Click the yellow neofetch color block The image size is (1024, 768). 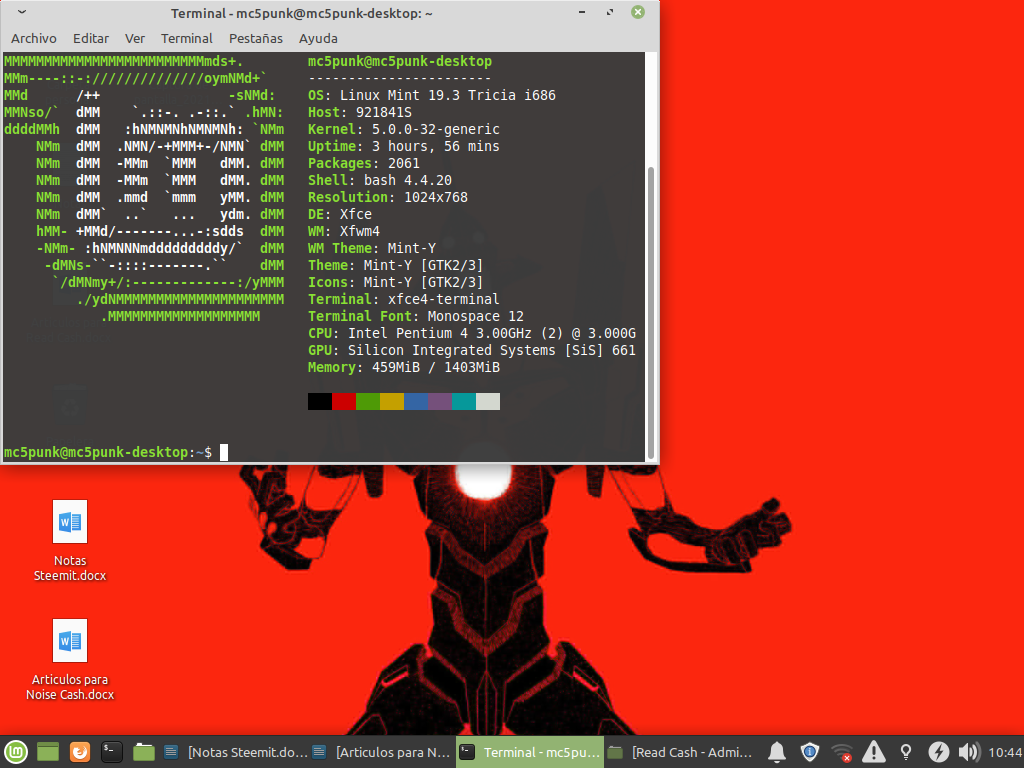point(392,401)
